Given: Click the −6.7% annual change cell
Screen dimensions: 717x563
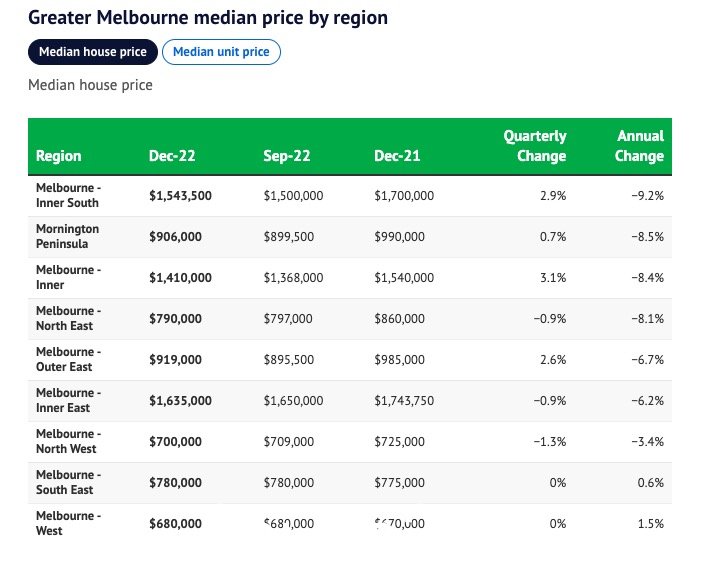Looking at the screenshot, I should point(647,359).
